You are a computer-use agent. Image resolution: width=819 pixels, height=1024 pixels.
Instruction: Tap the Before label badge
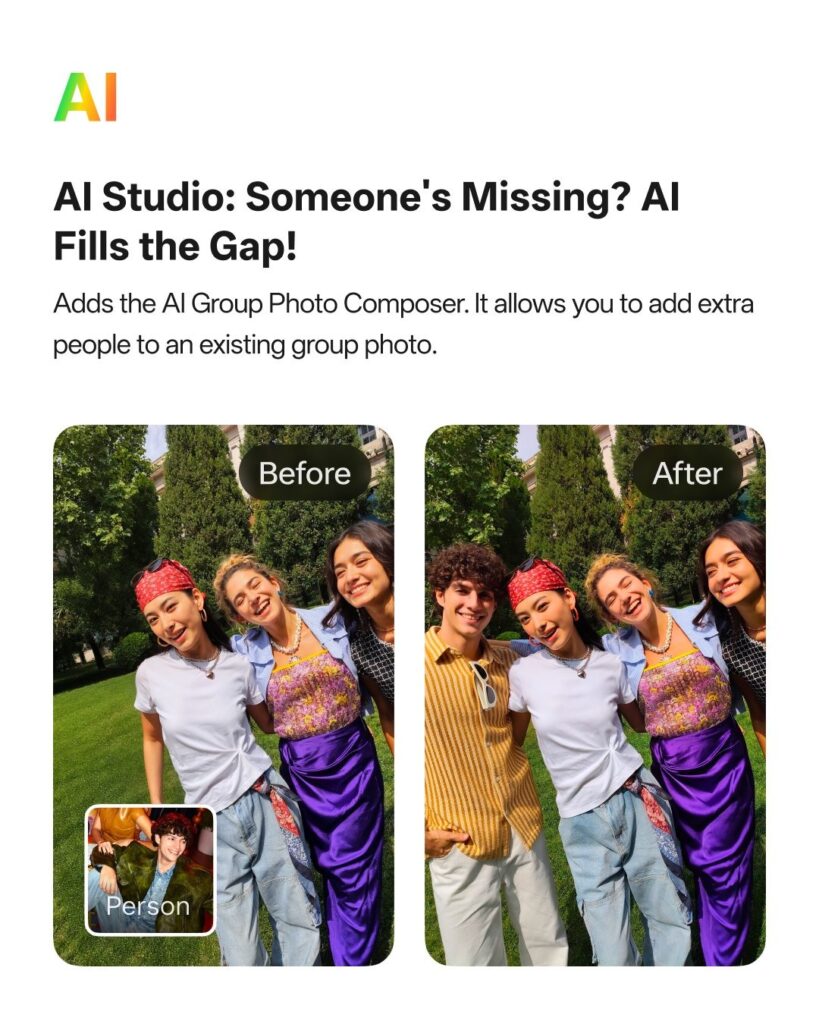[x=304, y=473]
